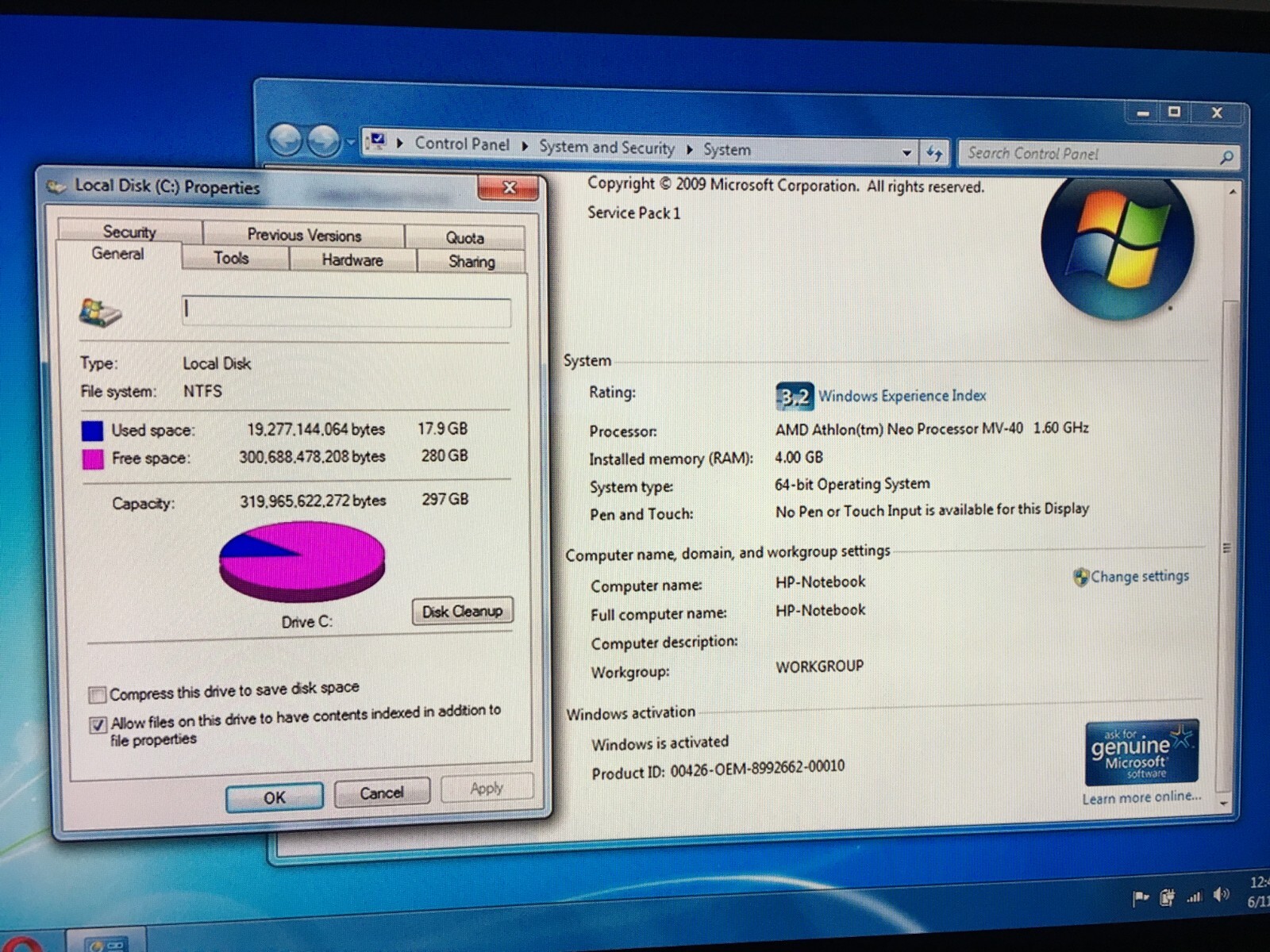Screen dimensions: 1270x952
Task: Open network signal tray icon
Action: click(x=1194, y=897)
